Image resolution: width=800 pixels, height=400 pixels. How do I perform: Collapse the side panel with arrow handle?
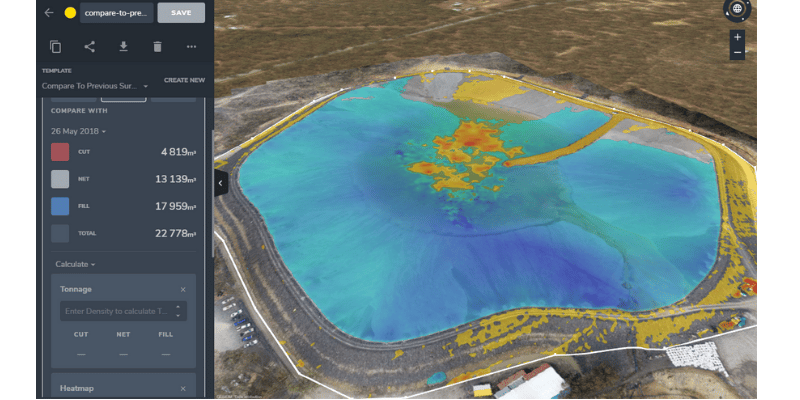[221, 182]
